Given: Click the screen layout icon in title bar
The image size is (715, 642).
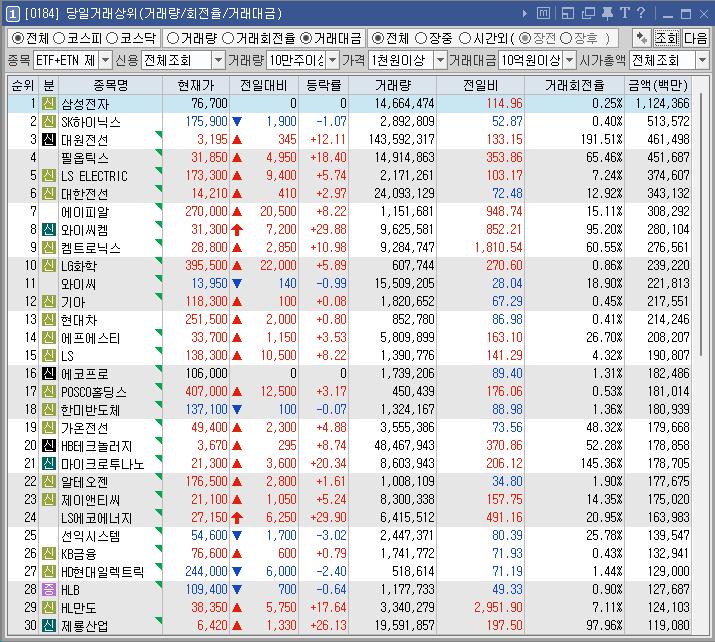Looking at the screenshot, I should pos(568,14).
